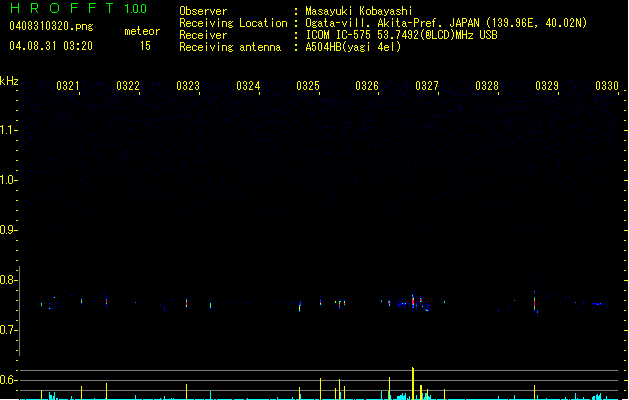This screenshot has width=629, height=400.
Task: Click the 0329 time marker
Action: (547, 86)
